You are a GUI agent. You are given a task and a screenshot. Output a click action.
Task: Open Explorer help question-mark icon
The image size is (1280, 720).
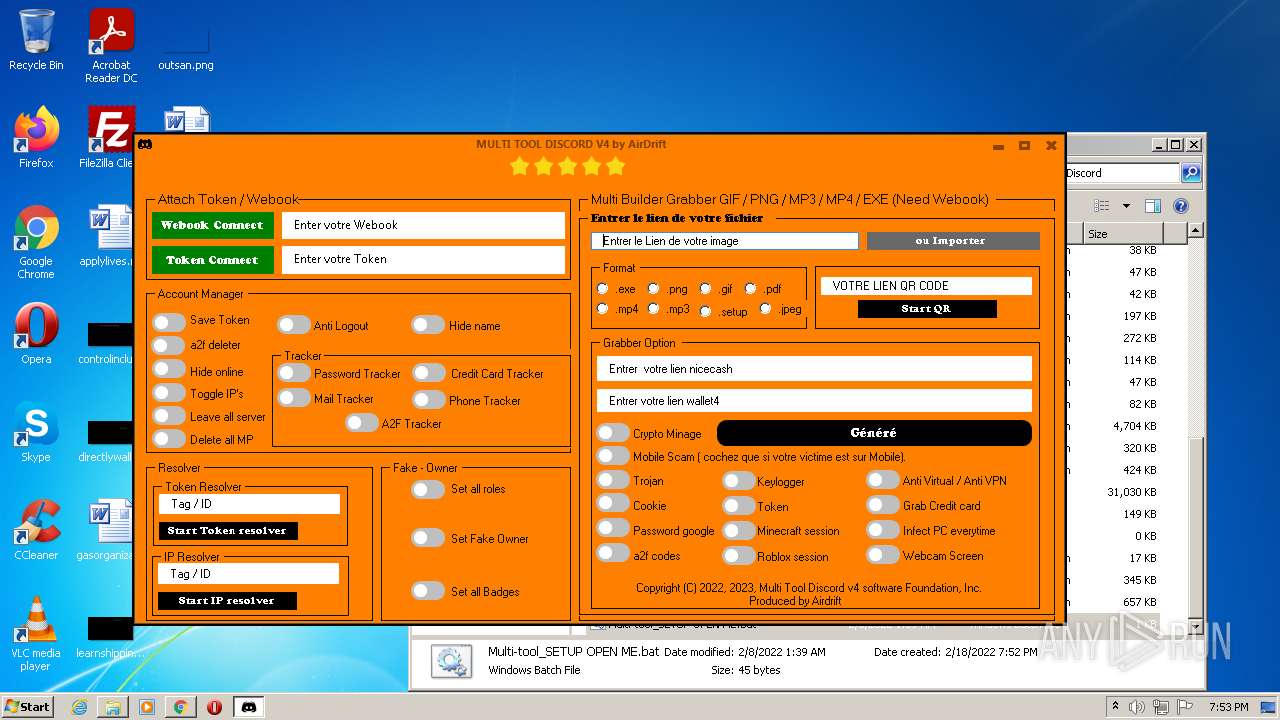point(1180,206)
